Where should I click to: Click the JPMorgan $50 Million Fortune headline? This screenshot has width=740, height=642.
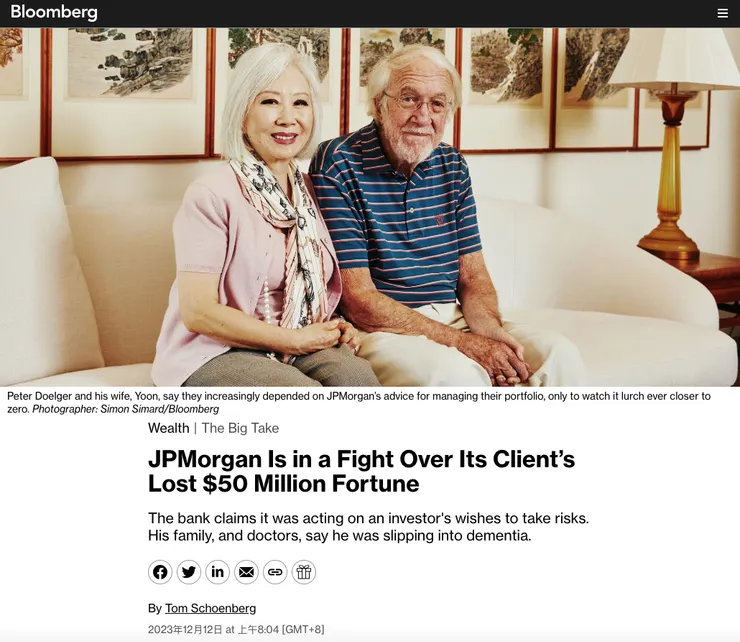362,471
